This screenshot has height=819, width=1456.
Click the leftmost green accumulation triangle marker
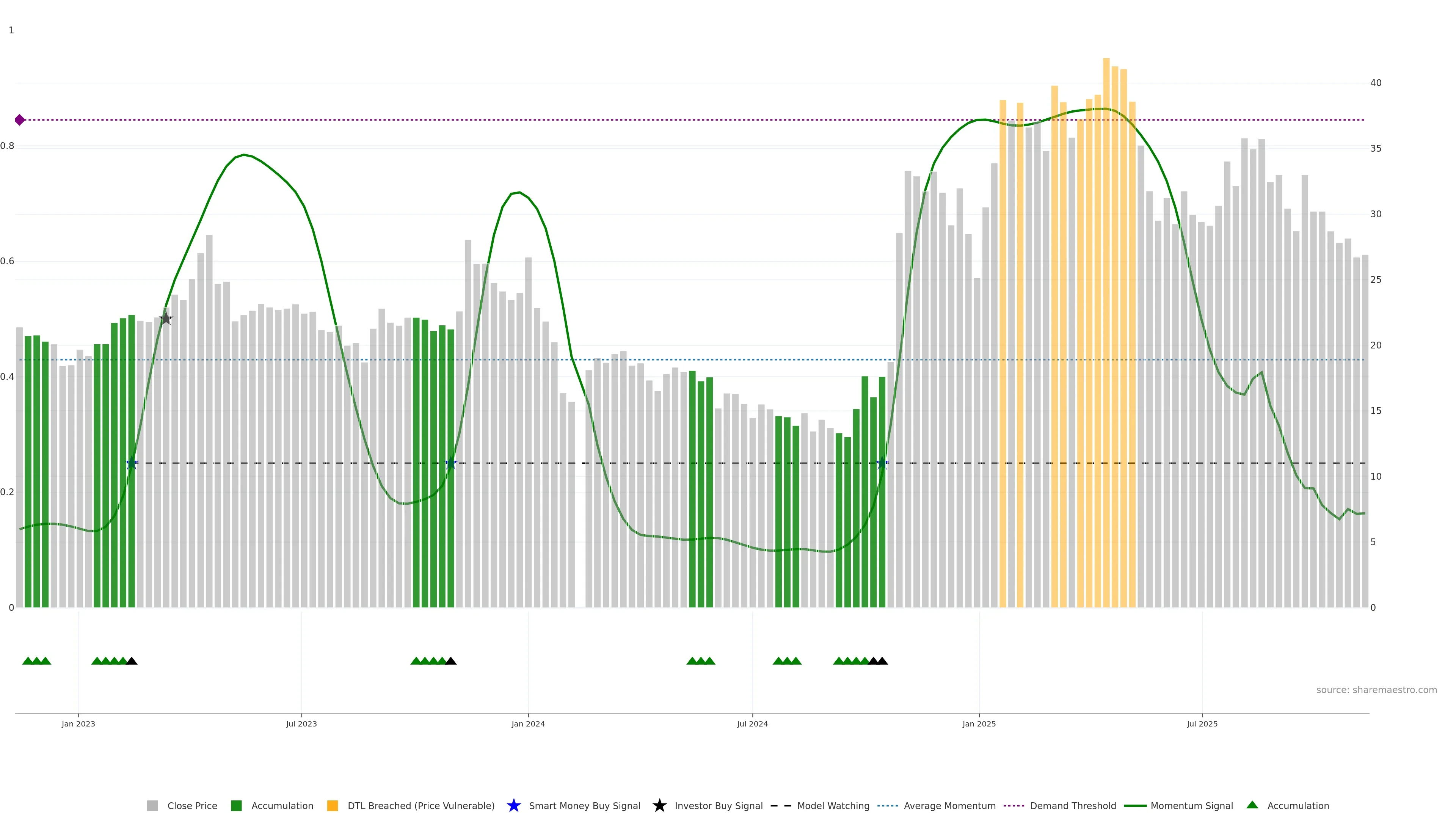point(28,661)
